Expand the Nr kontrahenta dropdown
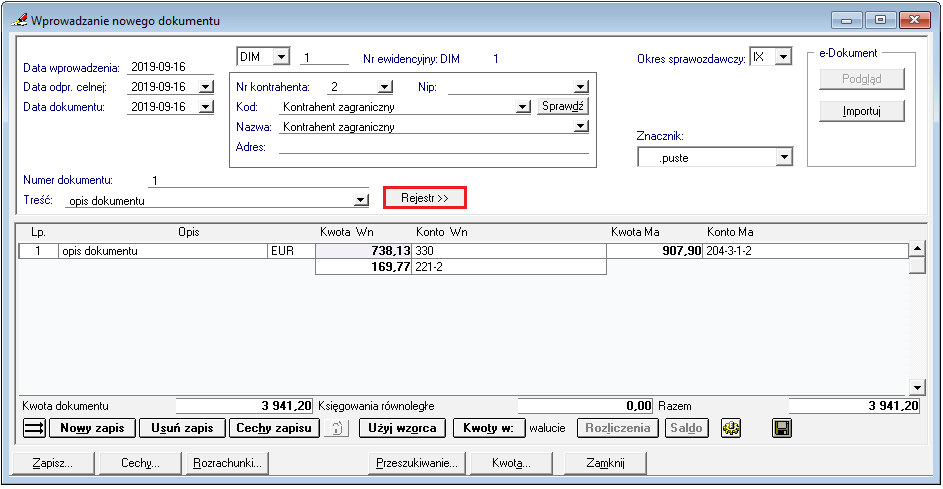The image size is (943, 489). coord(385,87)
